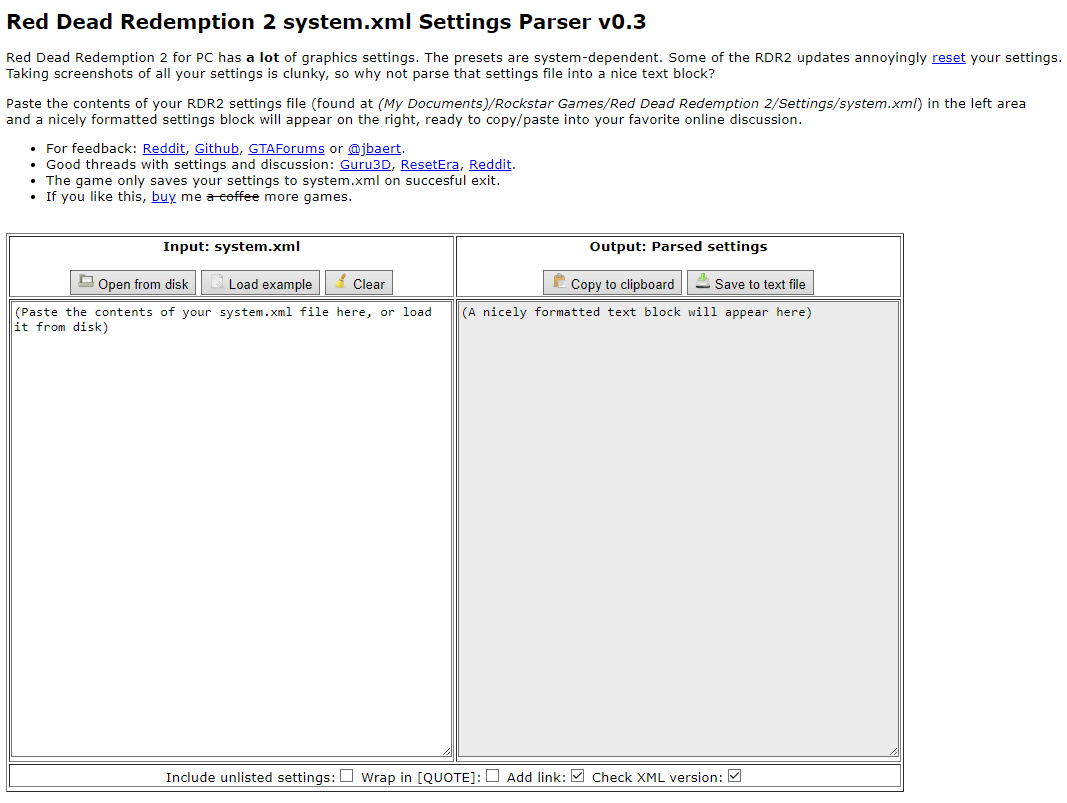Follow the buy link

(163, 197)
